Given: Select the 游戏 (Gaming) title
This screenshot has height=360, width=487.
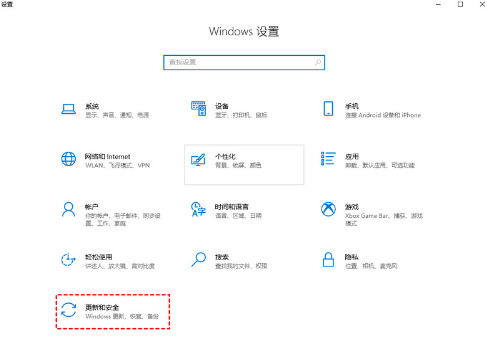Looking at the screenshot, I should pos(352,207).
